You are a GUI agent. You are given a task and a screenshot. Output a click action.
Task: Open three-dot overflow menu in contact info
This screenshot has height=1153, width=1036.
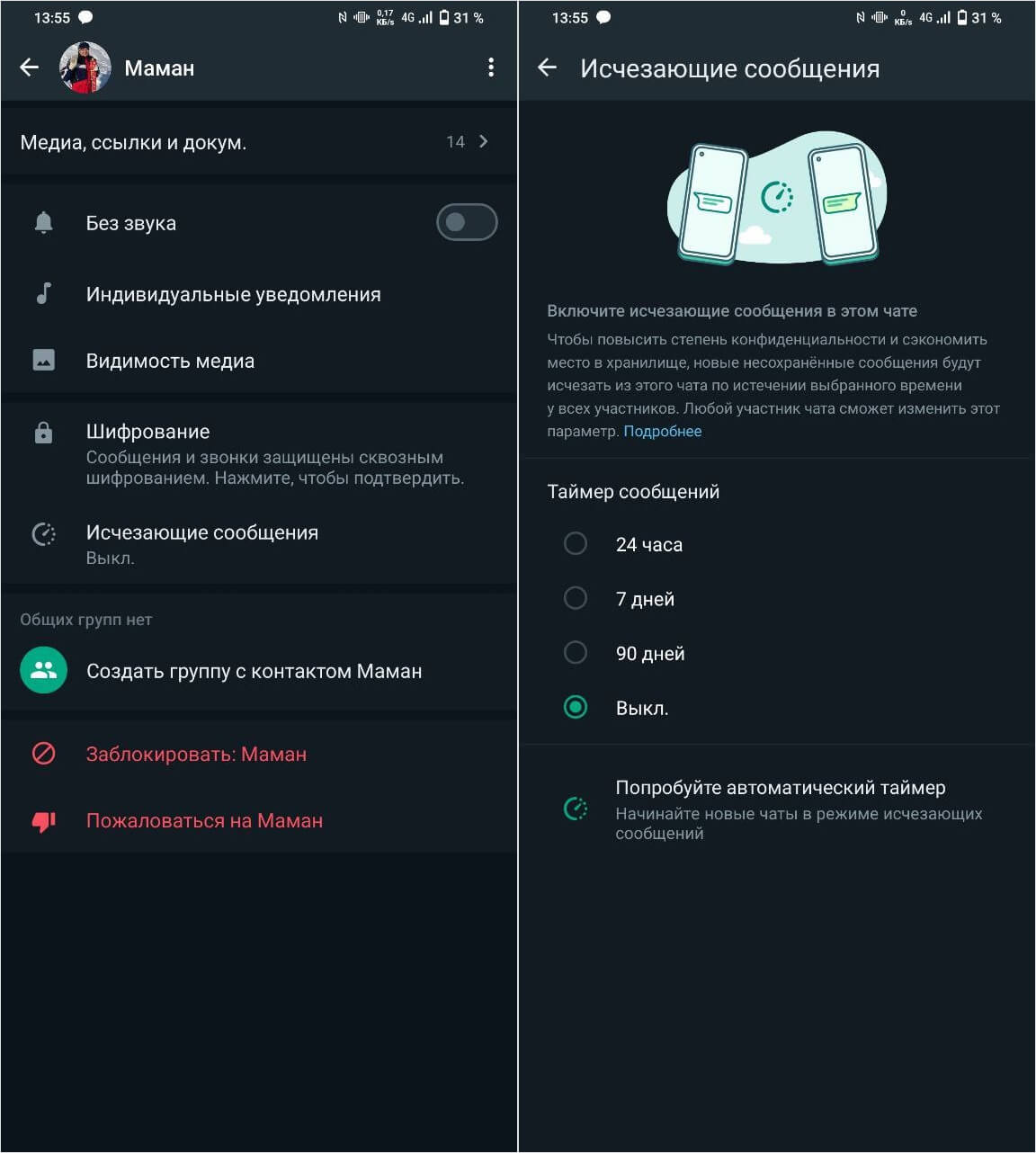pos(490,67)
